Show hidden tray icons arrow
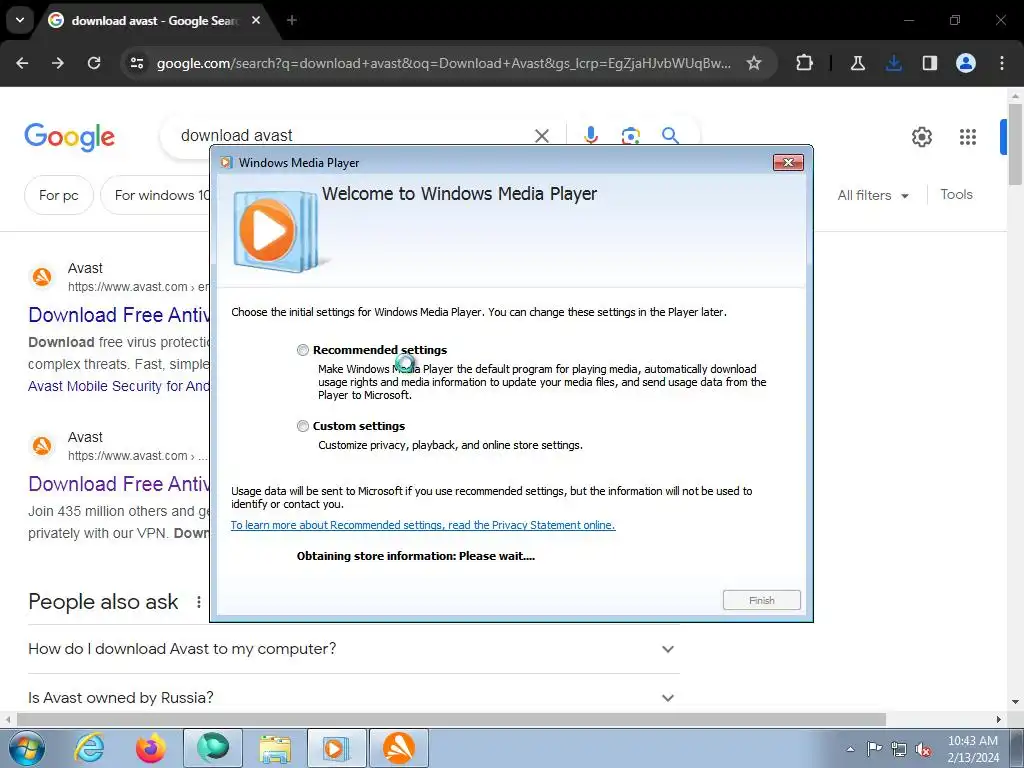1024x768 pixels. [850, 749]
